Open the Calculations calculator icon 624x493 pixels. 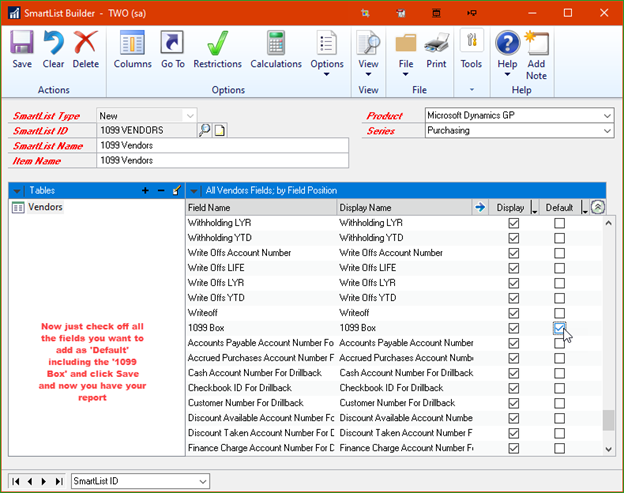(276, 43)
